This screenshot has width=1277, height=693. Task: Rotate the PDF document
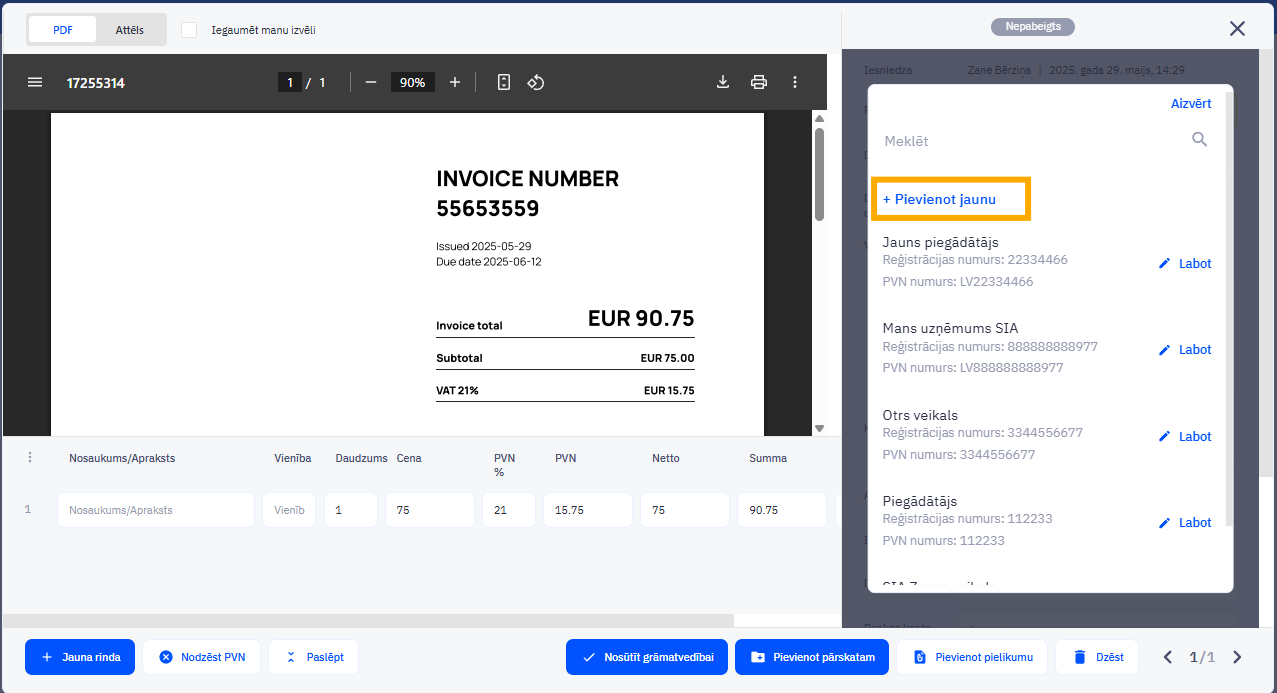click(x=535, y=82)
